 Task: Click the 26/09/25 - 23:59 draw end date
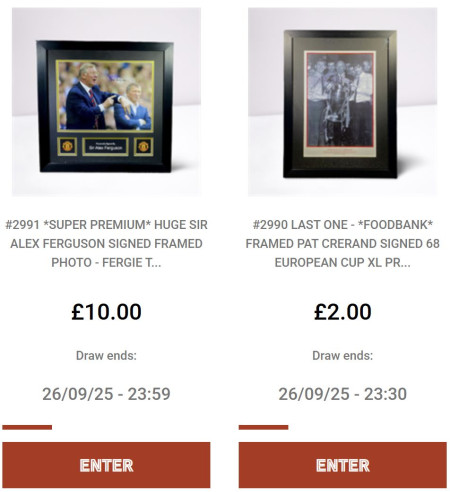pos(106,394)
